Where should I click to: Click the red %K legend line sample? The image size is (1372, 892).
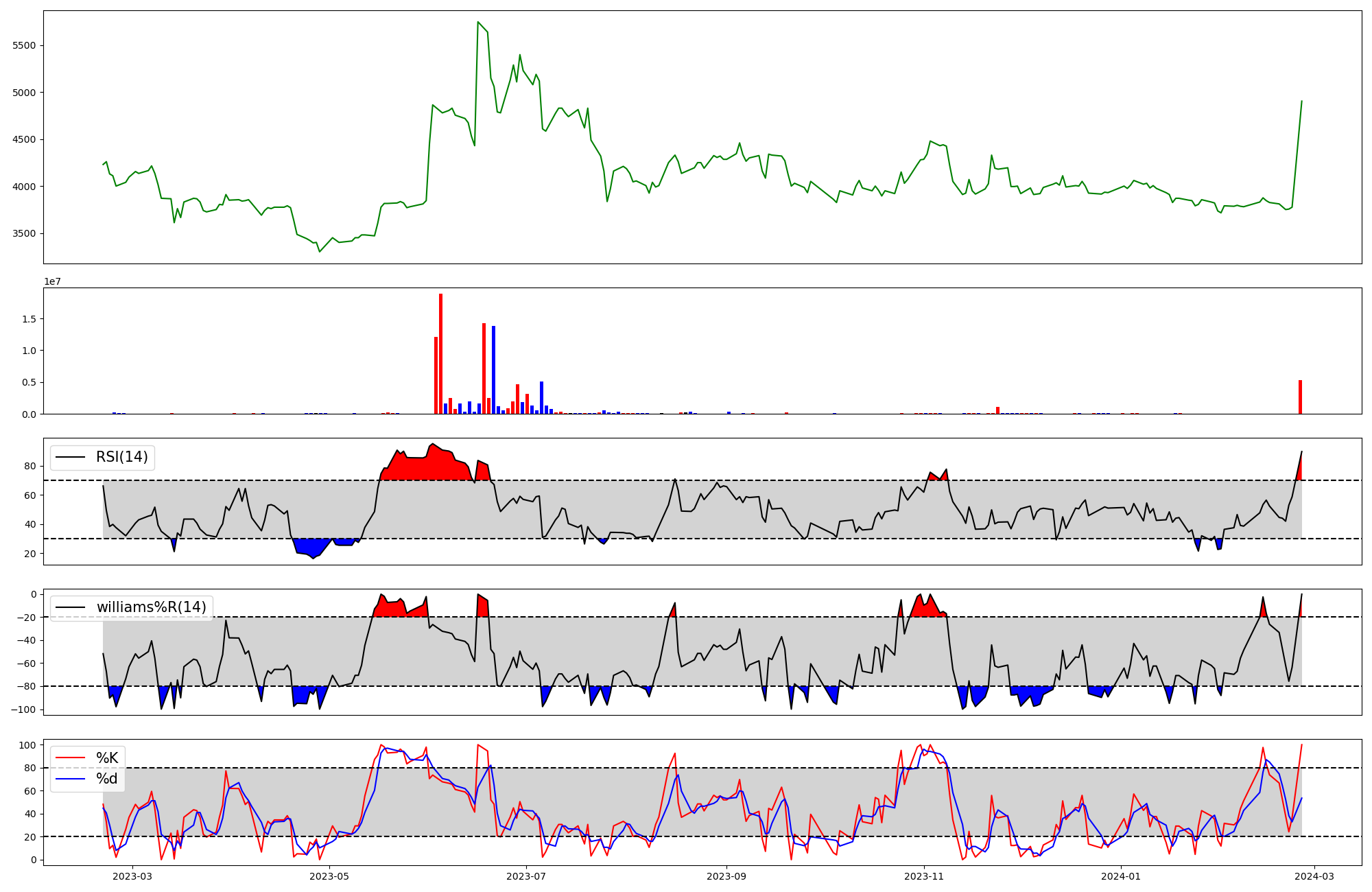pos(70,758)
